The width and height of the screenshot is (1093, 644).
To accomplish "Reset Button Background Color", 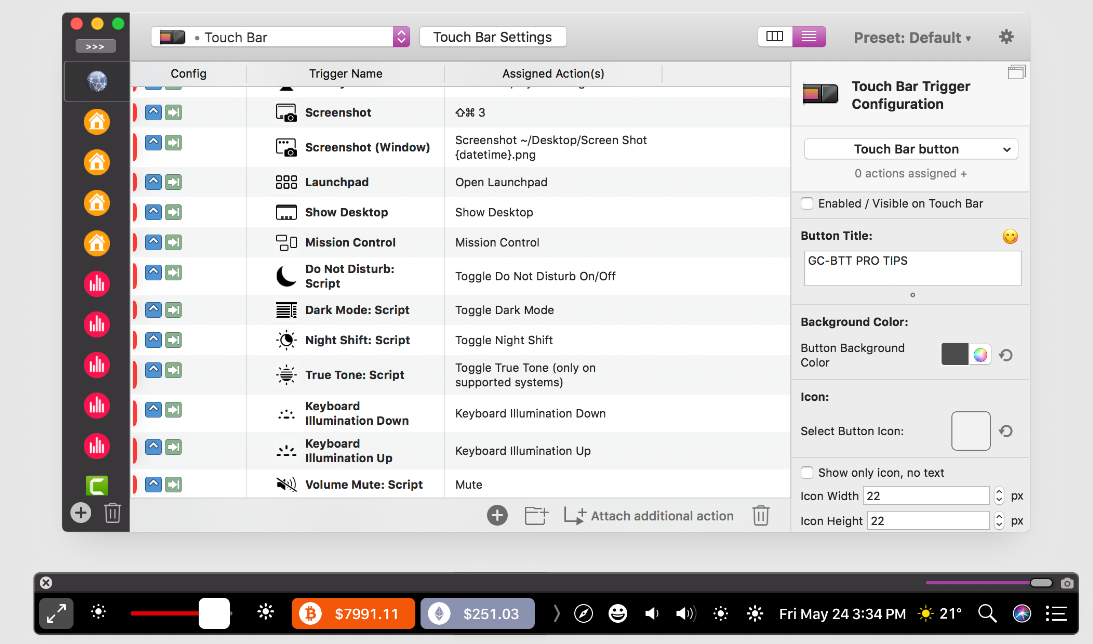I will [1006, 355].
